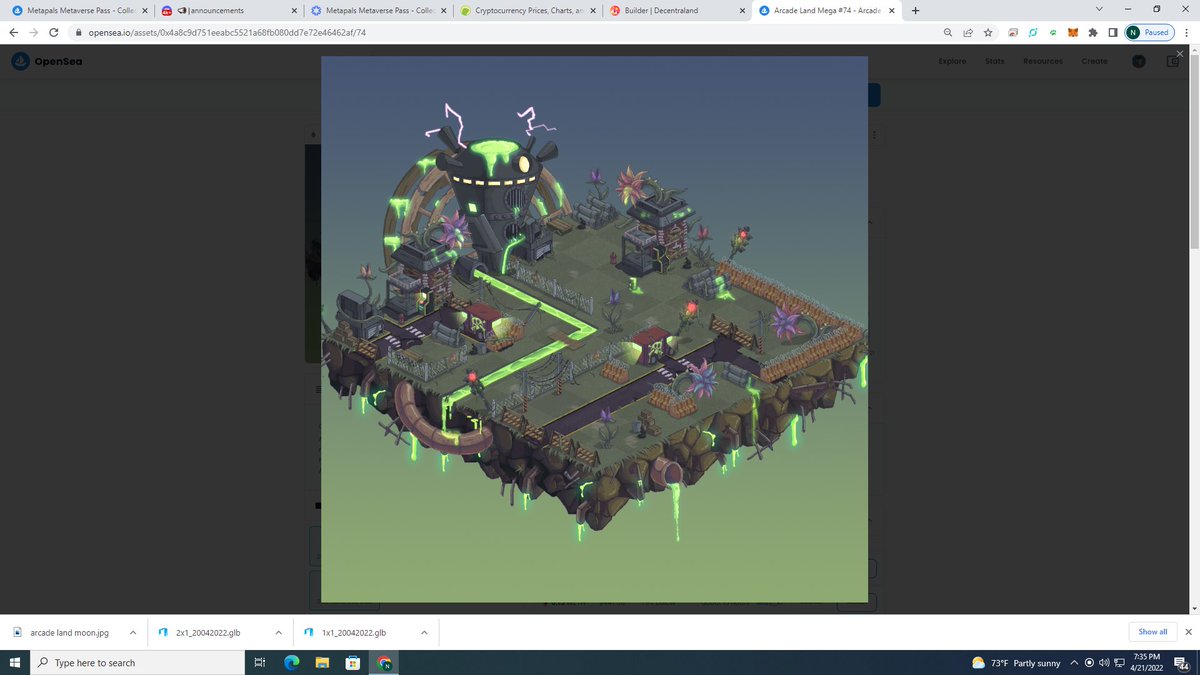Click the share page icon
The width and height of the screenshot is (1200, 675).
[968, 32]
